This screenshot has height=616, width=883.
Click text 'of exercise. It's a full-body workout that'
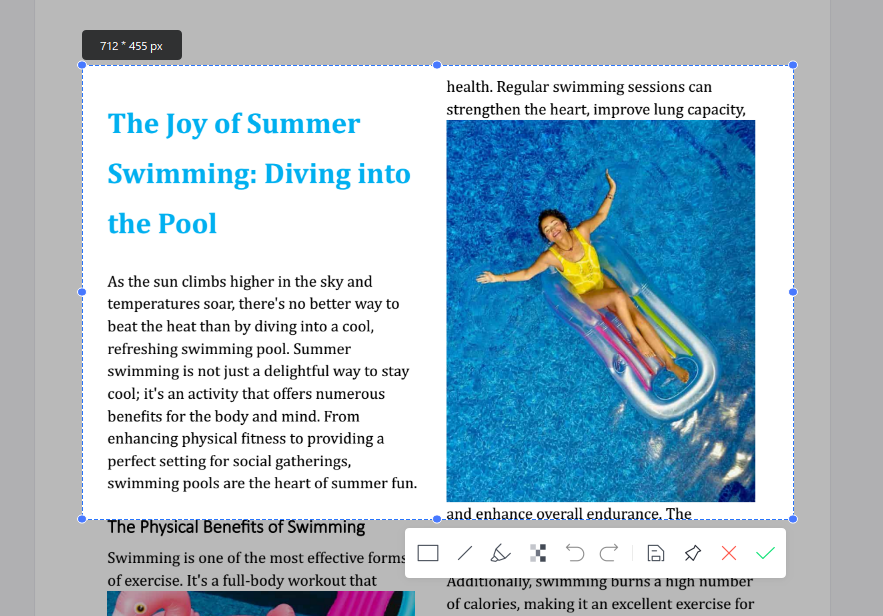click(x=242, y=581)
